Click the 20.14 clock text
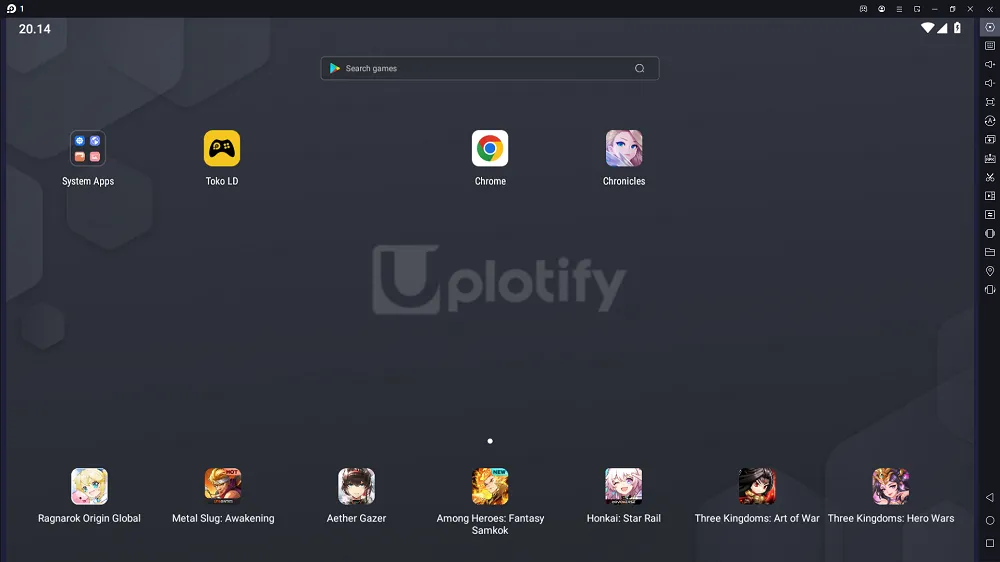Image resolution: width=1000 pixels, height=562 pixels. pos(34,29)
